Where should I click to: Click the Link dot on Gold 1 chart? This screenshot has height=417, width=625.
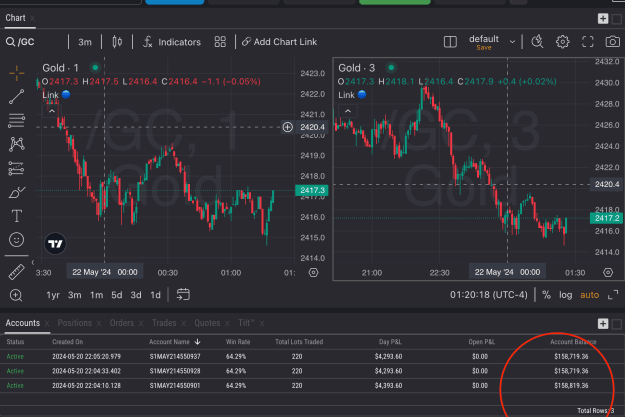(66, 95)
